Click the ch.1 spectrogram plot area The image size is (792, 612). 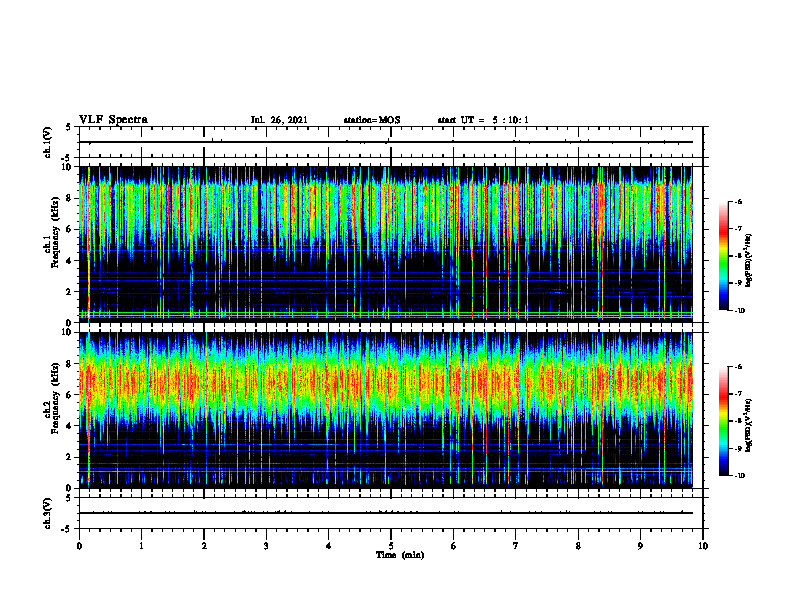coord(386,244)
